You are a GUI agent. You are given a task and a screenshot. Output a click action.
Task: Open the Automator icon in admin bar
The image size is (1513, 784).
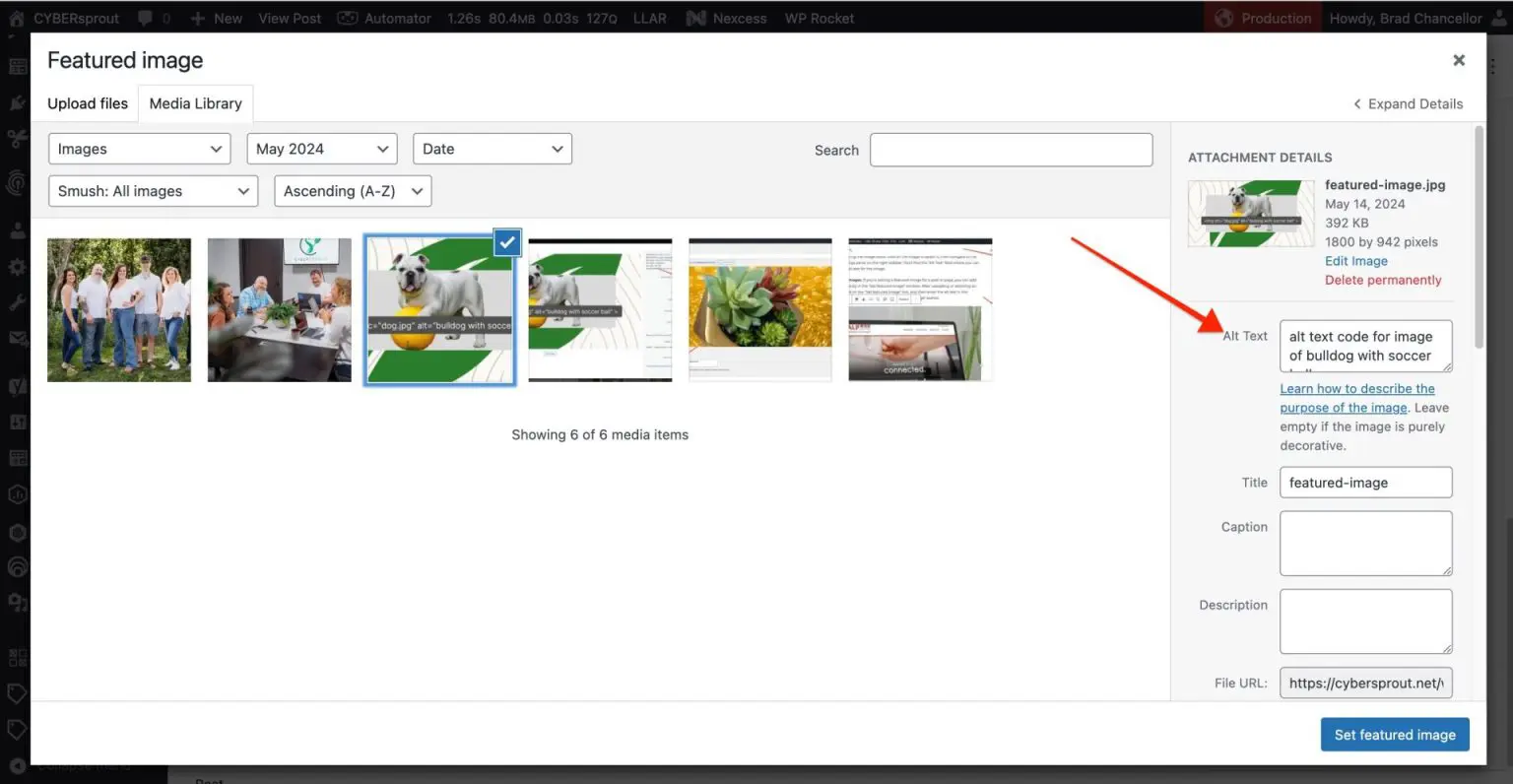tap(347, 18)
